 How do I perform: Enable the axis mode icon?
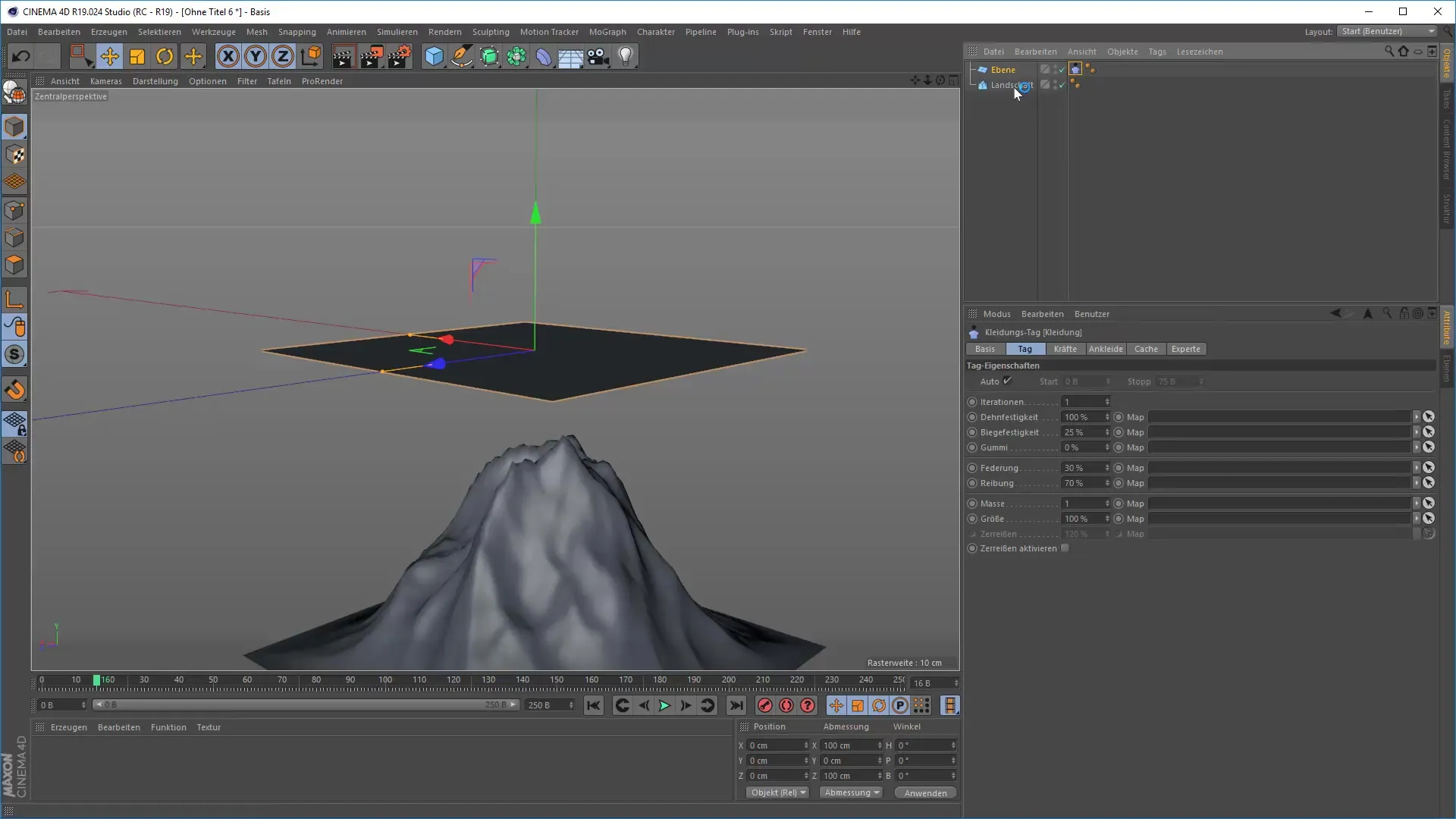pyautogui.click(x=14, y=300)
